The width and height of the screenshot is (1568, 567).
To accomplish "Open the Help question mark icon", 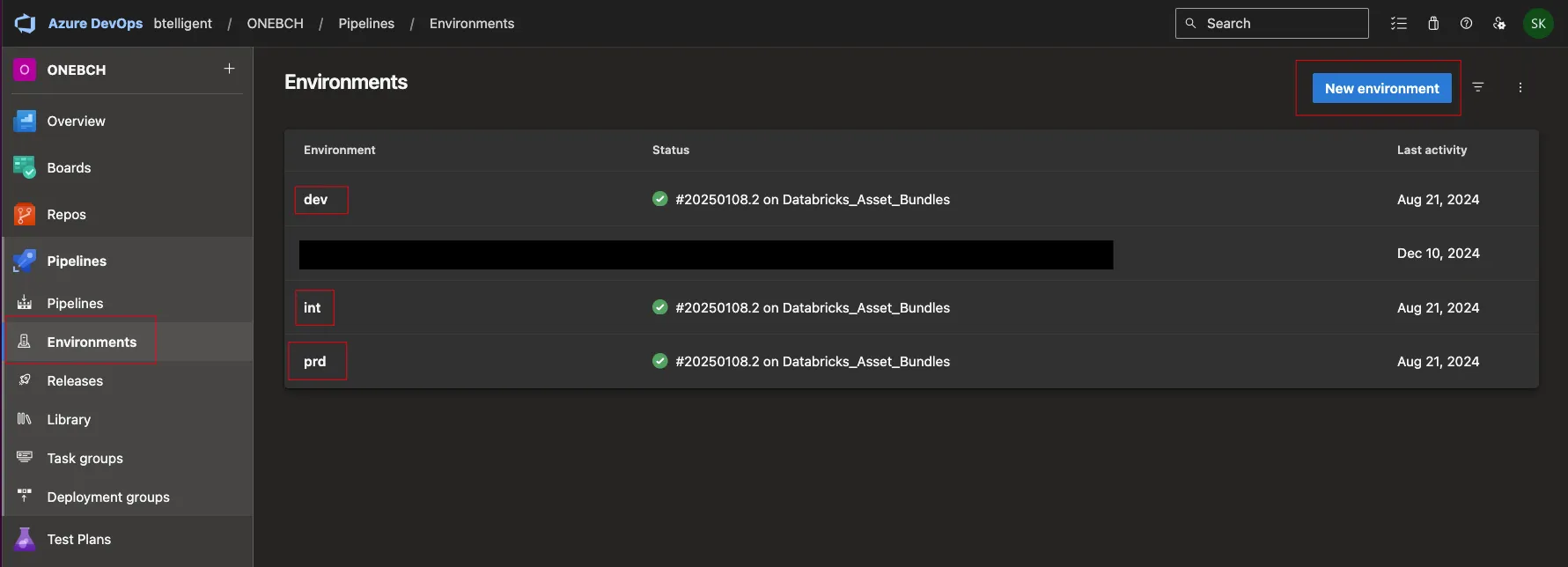I will click(x=1466, y=24).
